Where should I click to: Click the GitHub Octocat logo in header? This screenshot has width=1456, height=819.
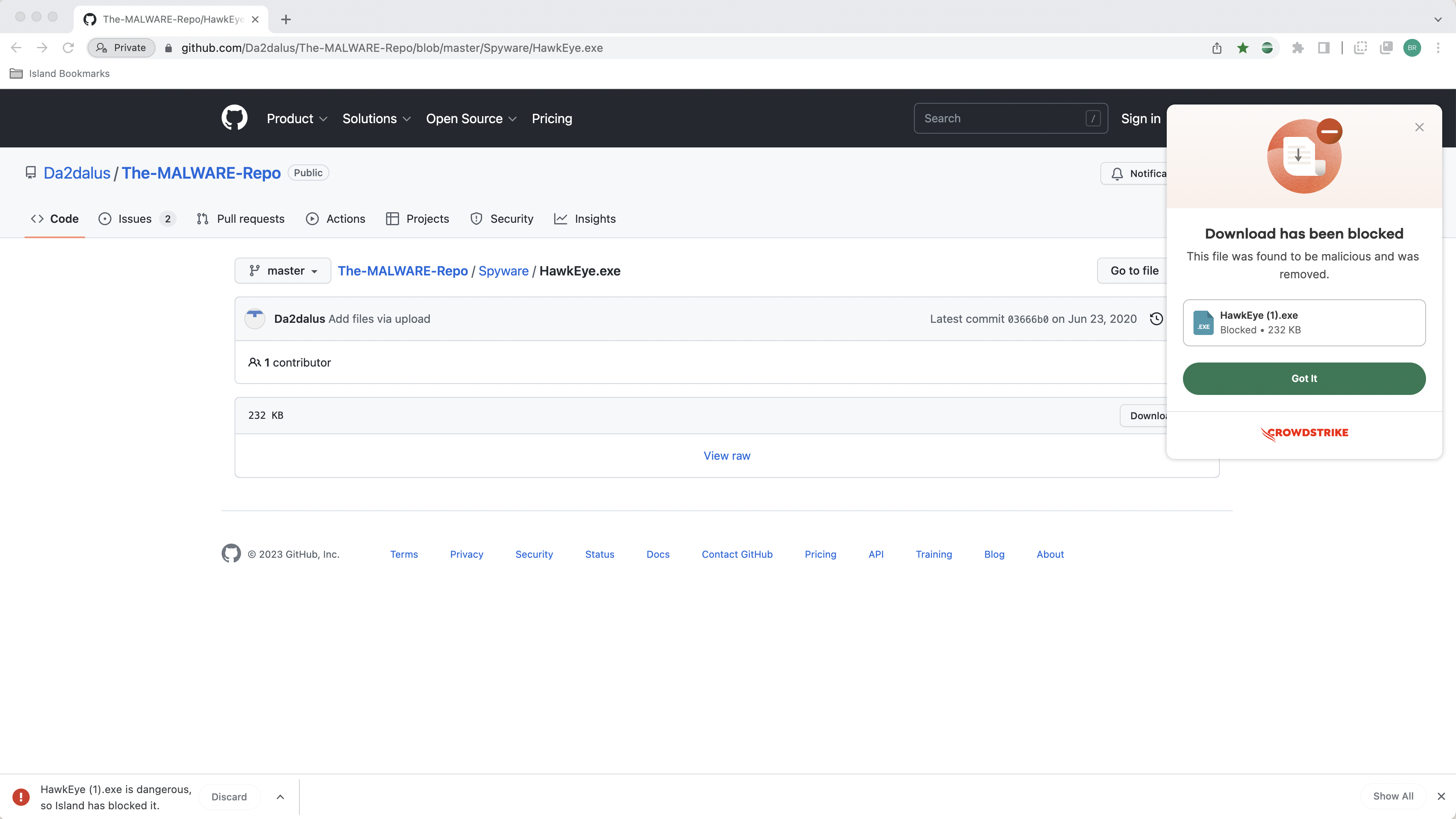(234, 118)
